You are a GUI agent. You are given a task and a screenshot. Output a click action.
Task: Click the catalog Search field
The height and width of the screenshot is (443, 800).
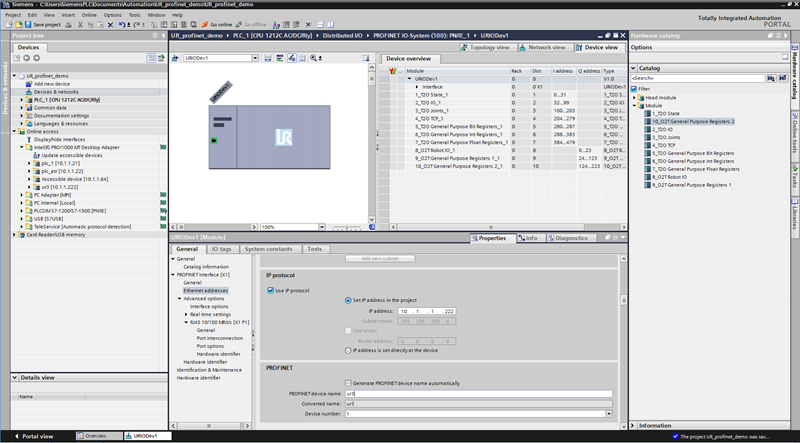pyautogui.click(x=697, y=78)
